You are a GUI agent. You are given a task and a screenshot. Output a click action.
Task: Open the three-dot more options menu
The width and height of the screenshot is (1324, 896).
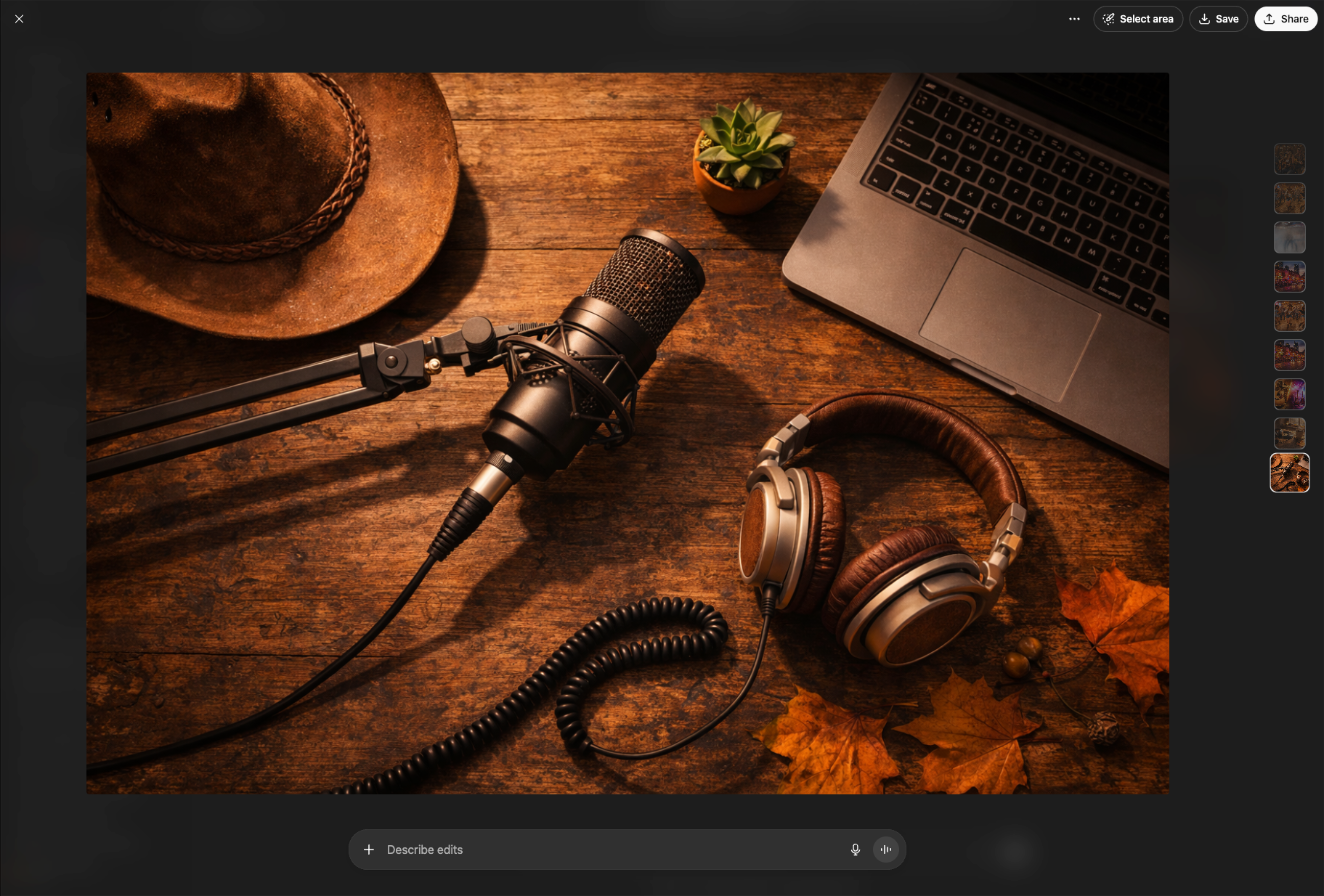coord(1074,19)
